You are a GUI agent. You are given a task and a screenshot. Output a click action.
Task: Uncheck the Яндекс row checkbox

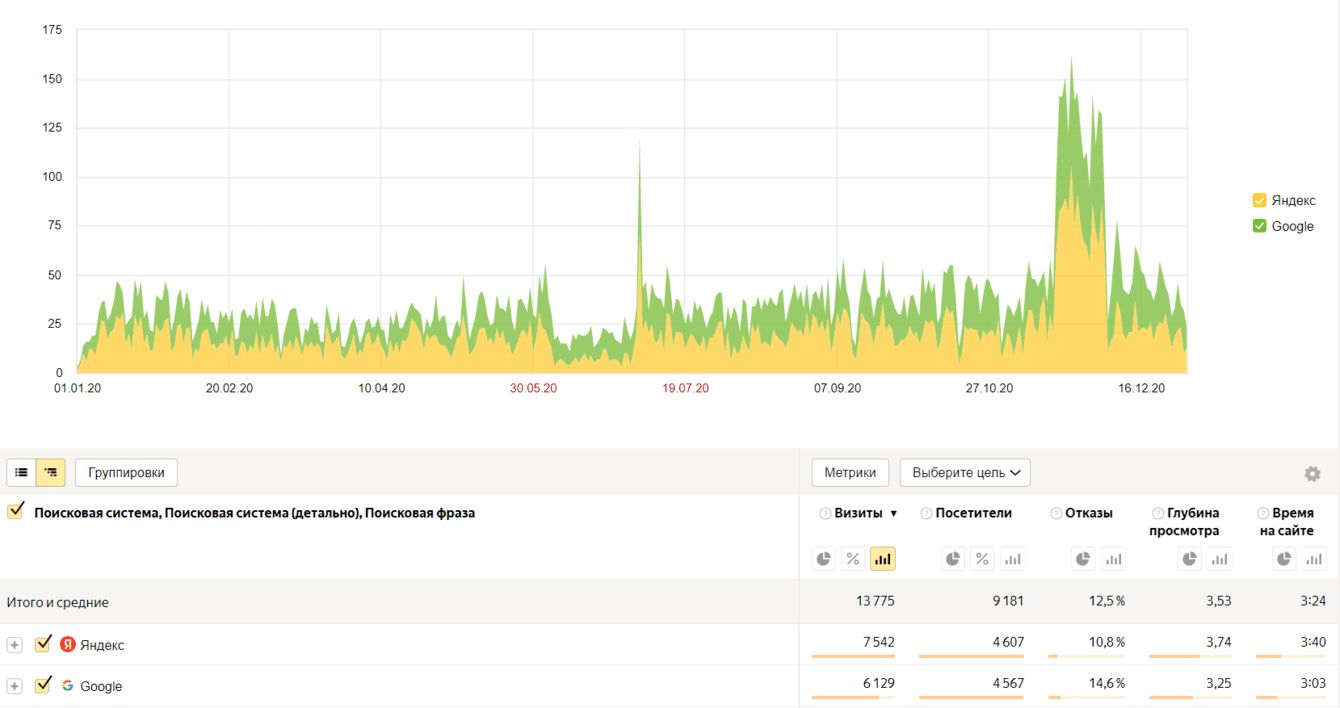coord(43,643)
